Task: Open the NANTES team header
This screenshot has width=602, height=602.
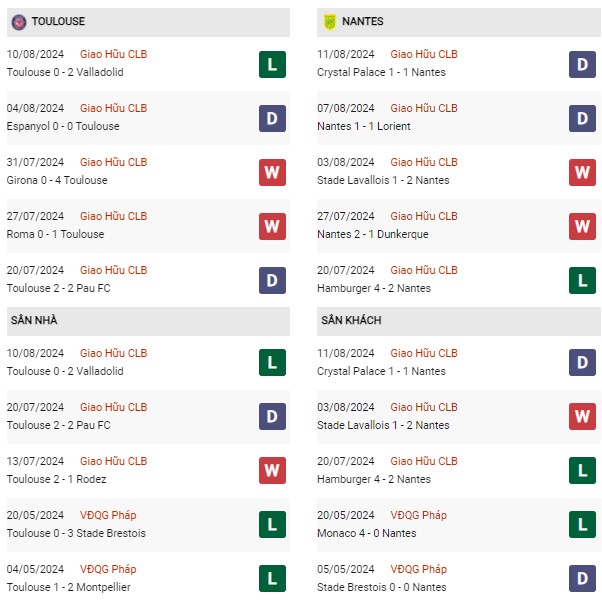Action: point(459,22)
